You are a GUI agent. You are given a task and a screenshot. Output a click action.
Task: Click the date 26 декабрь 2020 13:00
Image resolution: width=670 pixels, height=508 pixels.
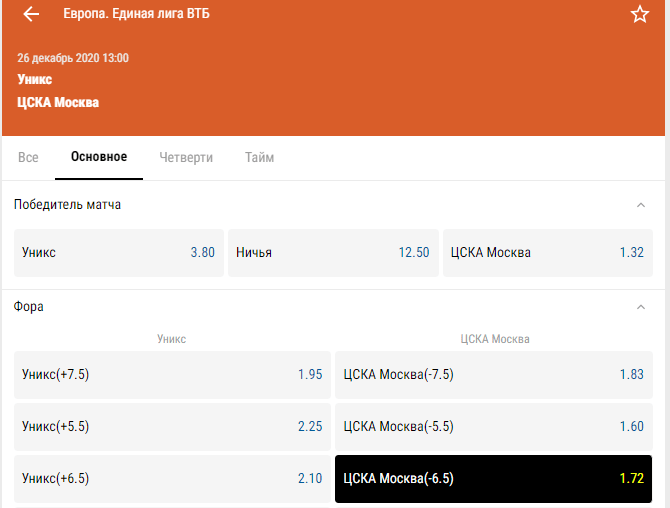(x=73, y=58)
